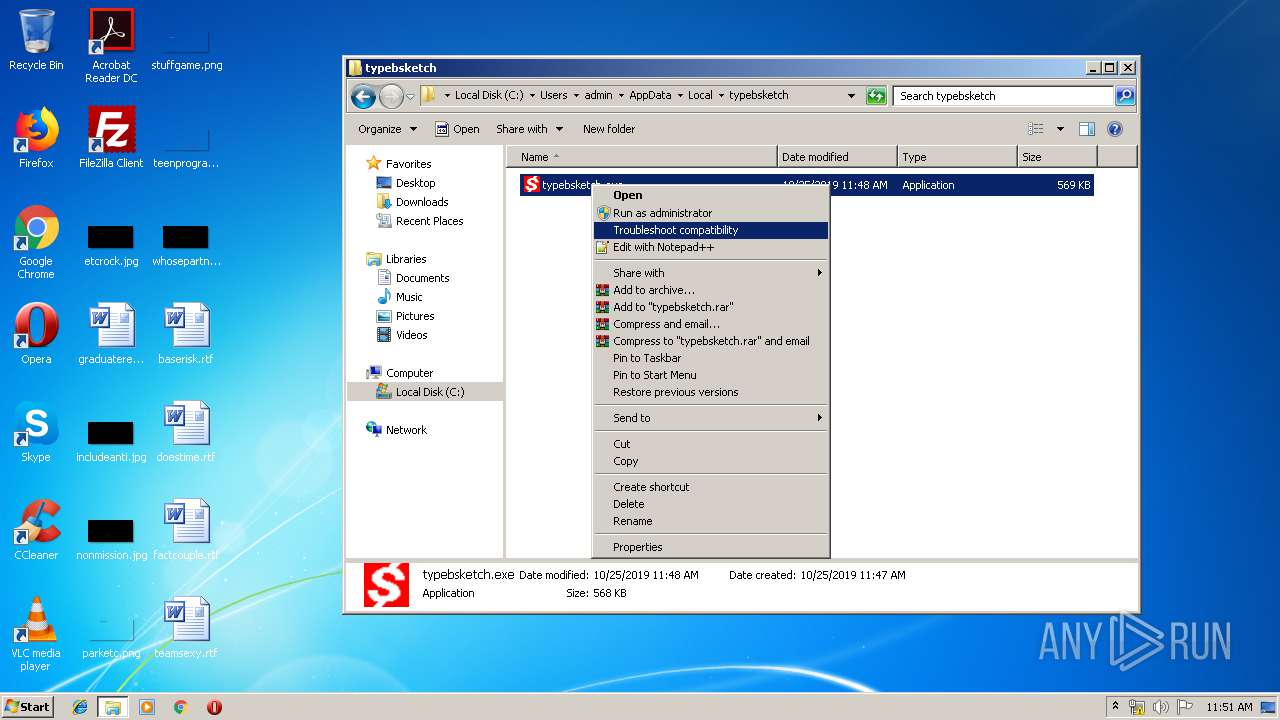Sort by Date modified column header
1280x720 pixels.
point(837,157)
